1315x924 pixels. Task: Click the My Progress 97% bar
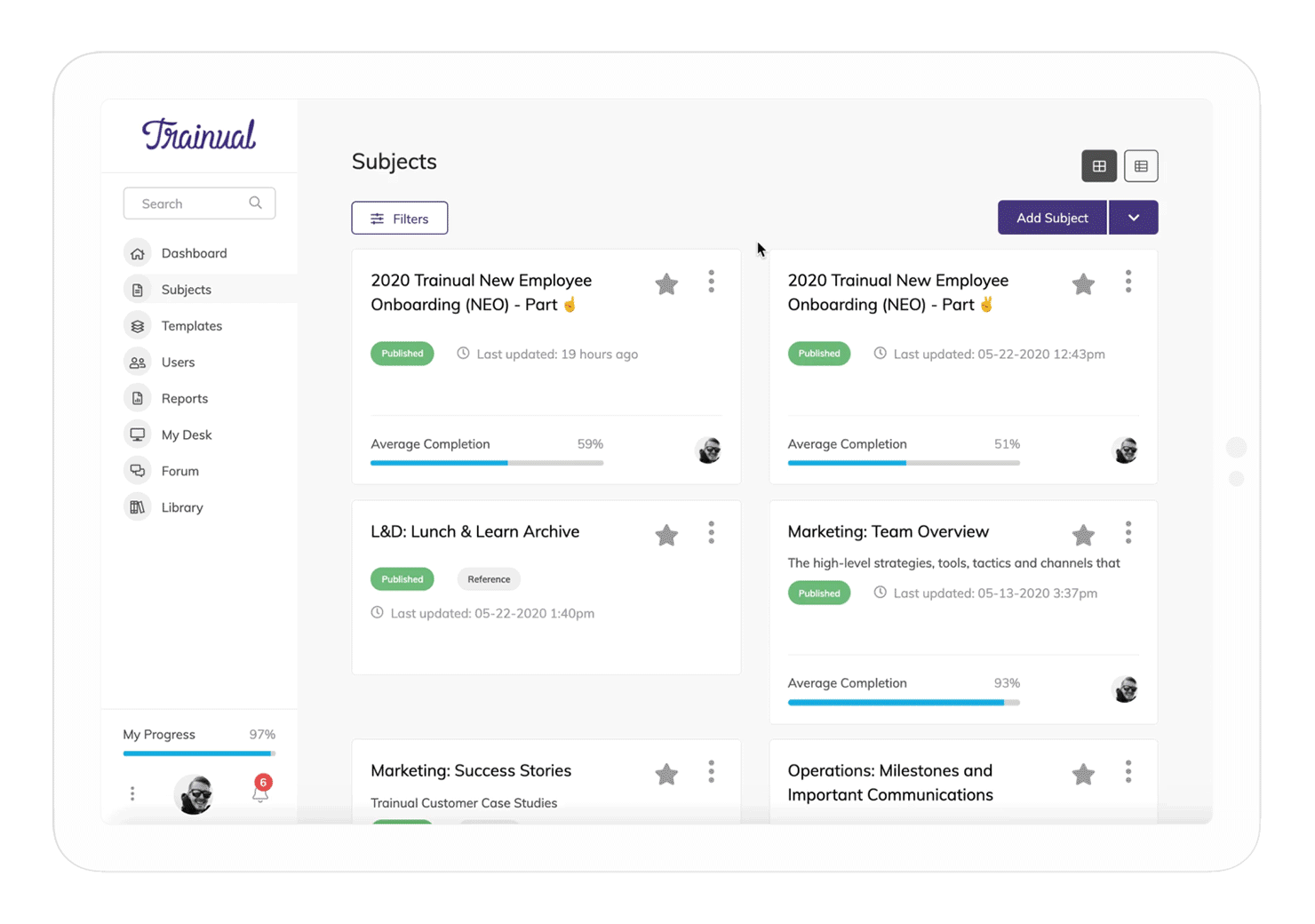coord(199,753)
